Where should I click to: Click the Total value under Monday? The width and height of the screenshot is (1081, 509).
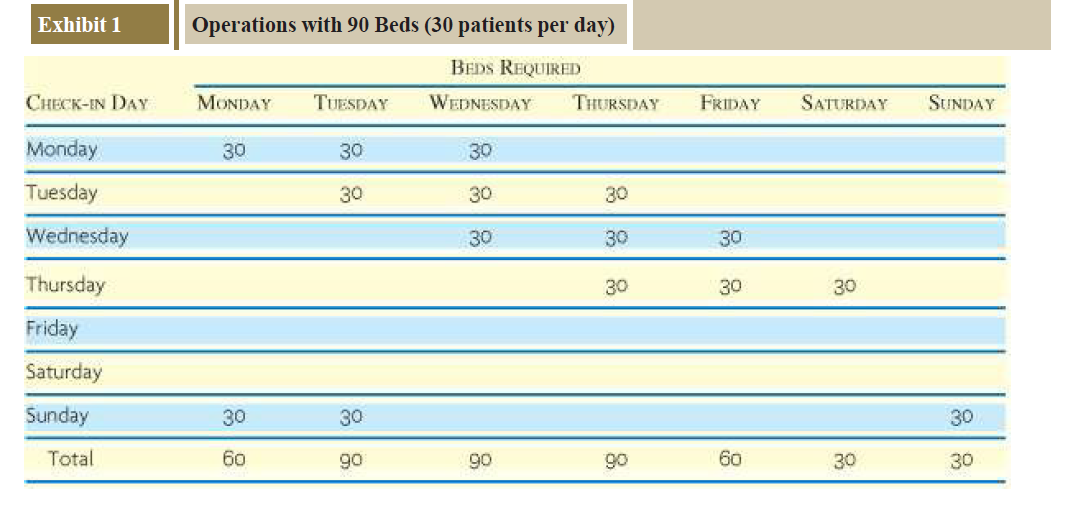point(234,459)
